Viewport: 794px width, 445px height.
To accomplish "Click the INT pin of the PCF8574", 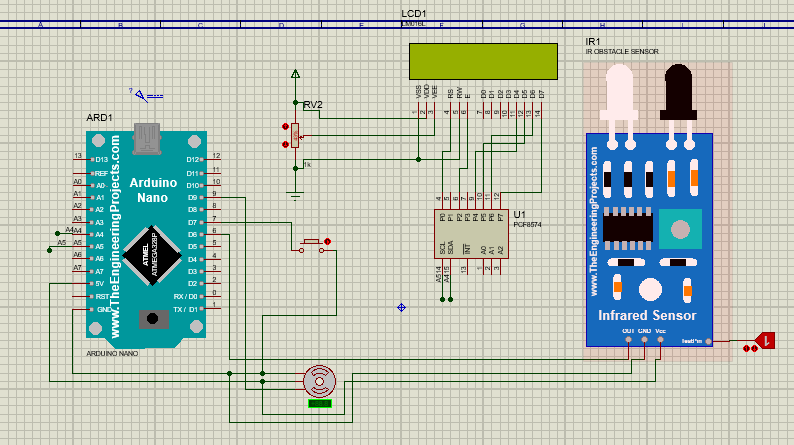I will tap(467, 266).
